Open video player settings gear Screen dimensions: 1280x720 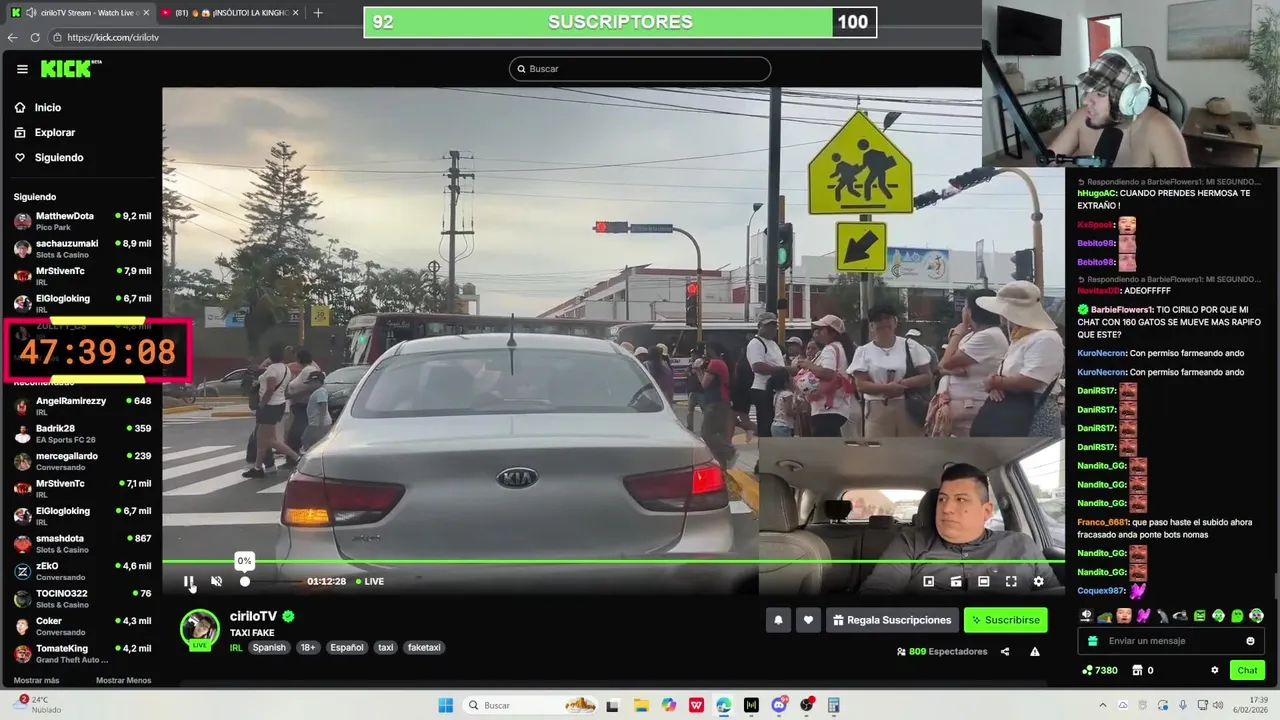point(1038,581)
